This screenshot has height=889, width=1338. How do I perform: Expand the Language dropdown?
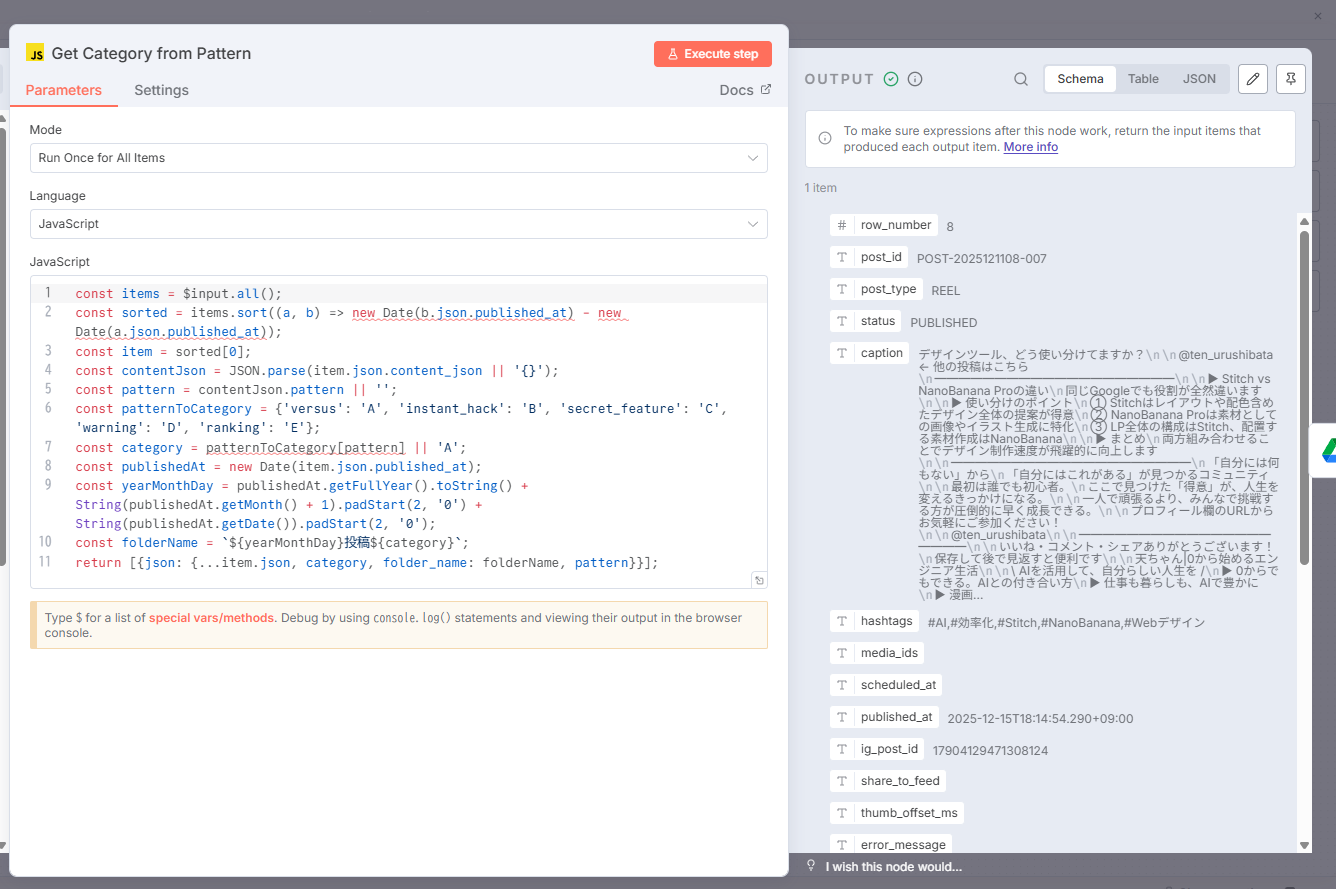(x=398, y=224)
